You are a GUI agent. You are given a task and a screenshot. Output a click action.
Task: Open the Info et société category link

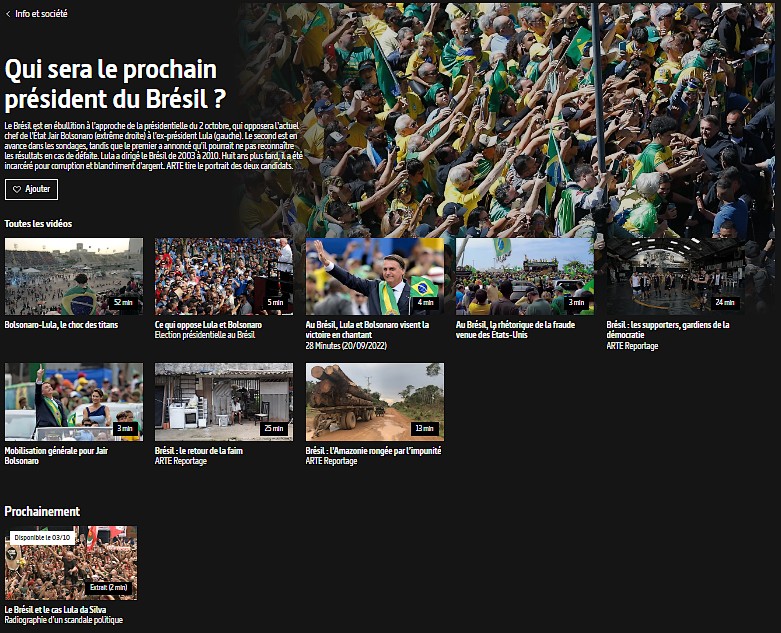(x=41, y=14)
